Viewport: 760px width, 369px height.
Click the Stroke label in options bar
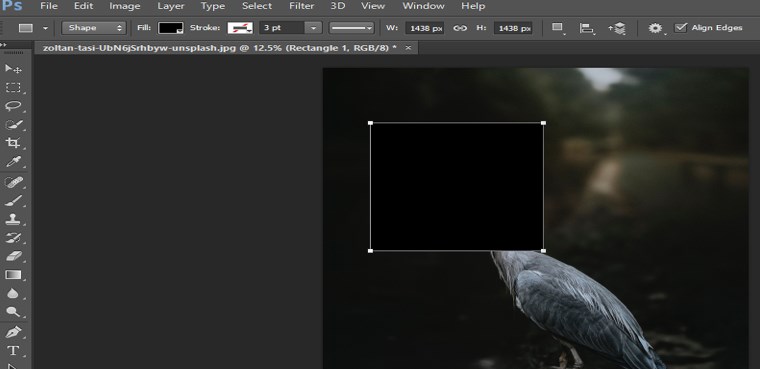205,28
